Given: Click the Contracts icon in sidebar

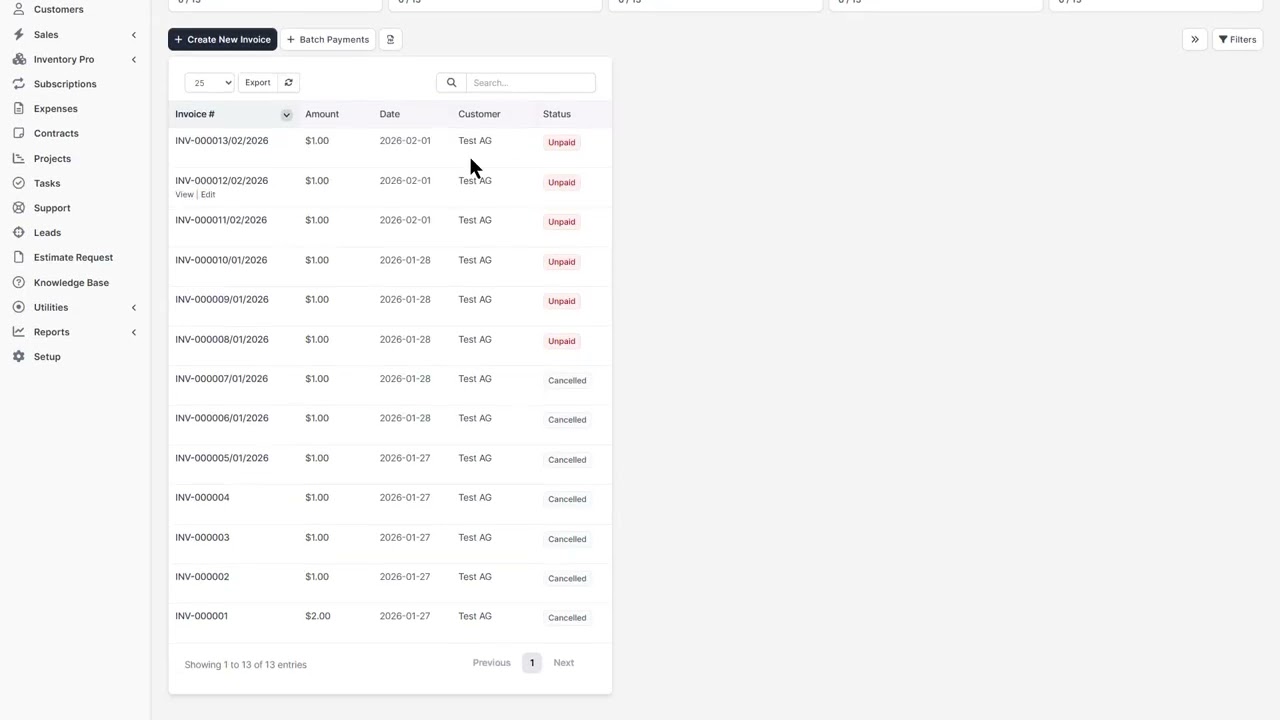Looking at the screenshot, I should coord(18,133).
